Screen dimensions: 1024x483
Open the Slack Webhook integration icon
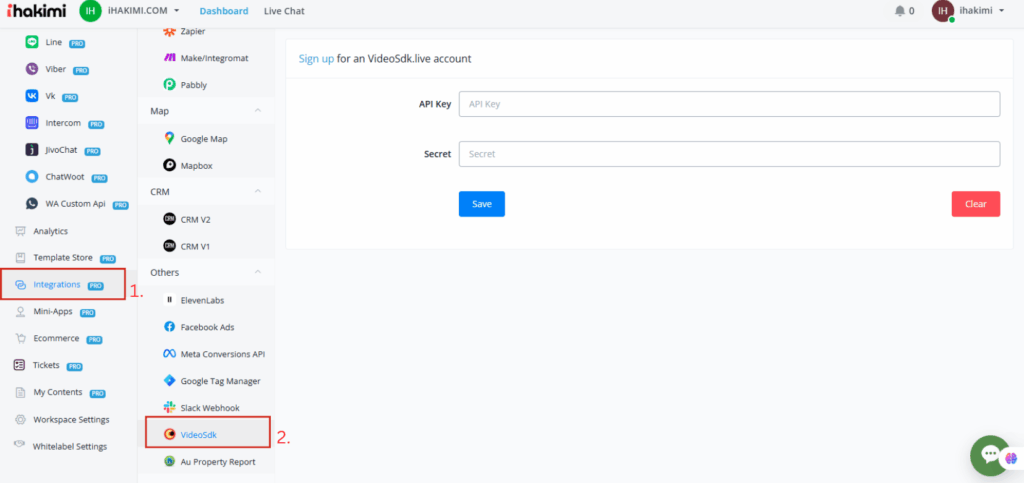(169, 408)
